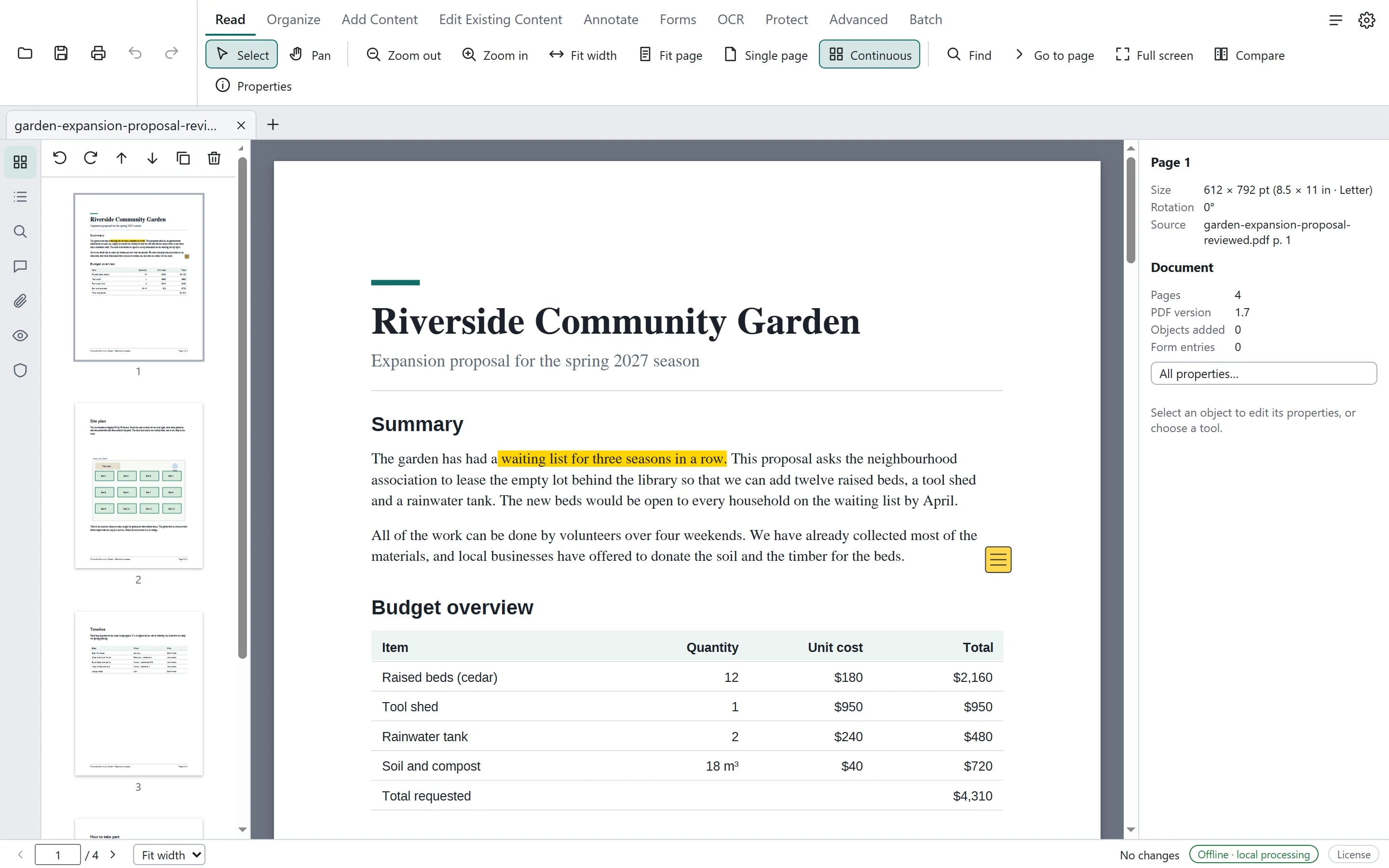Viewport: 1389px width, 868px height.
Task: Toggle the layers visibility eye panel
Action: coord(20,336)
